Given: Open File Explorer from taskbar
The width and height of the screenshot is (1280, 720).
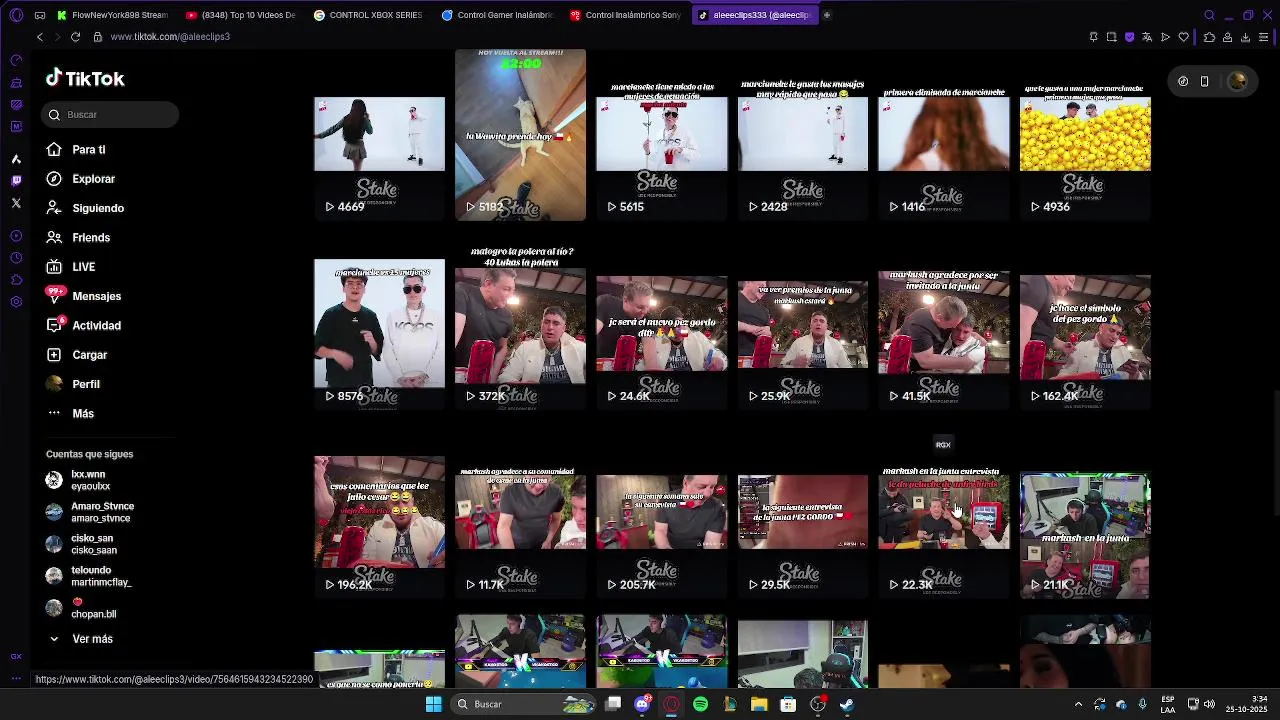Looking at the screenshot, I should 759,704.
